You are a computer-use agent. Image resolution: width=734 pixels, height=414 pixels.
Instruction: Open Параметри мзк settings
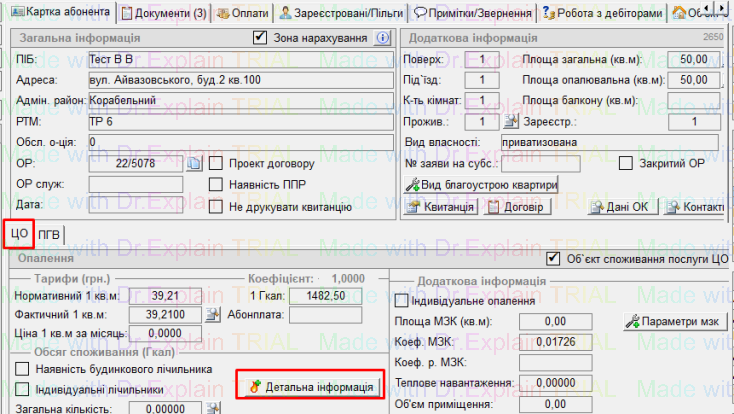[x=674, y=321]
